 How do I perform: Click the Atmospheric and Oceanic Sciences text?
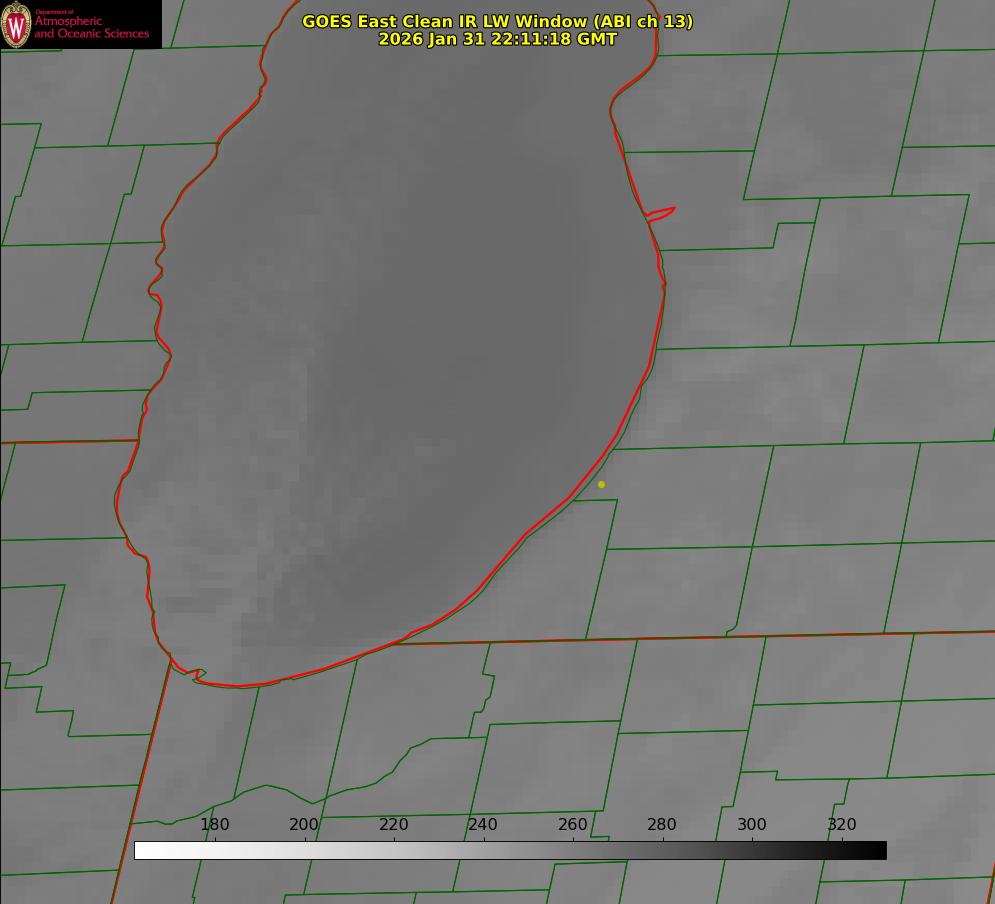pyautogui.click(x=91, y=27)
